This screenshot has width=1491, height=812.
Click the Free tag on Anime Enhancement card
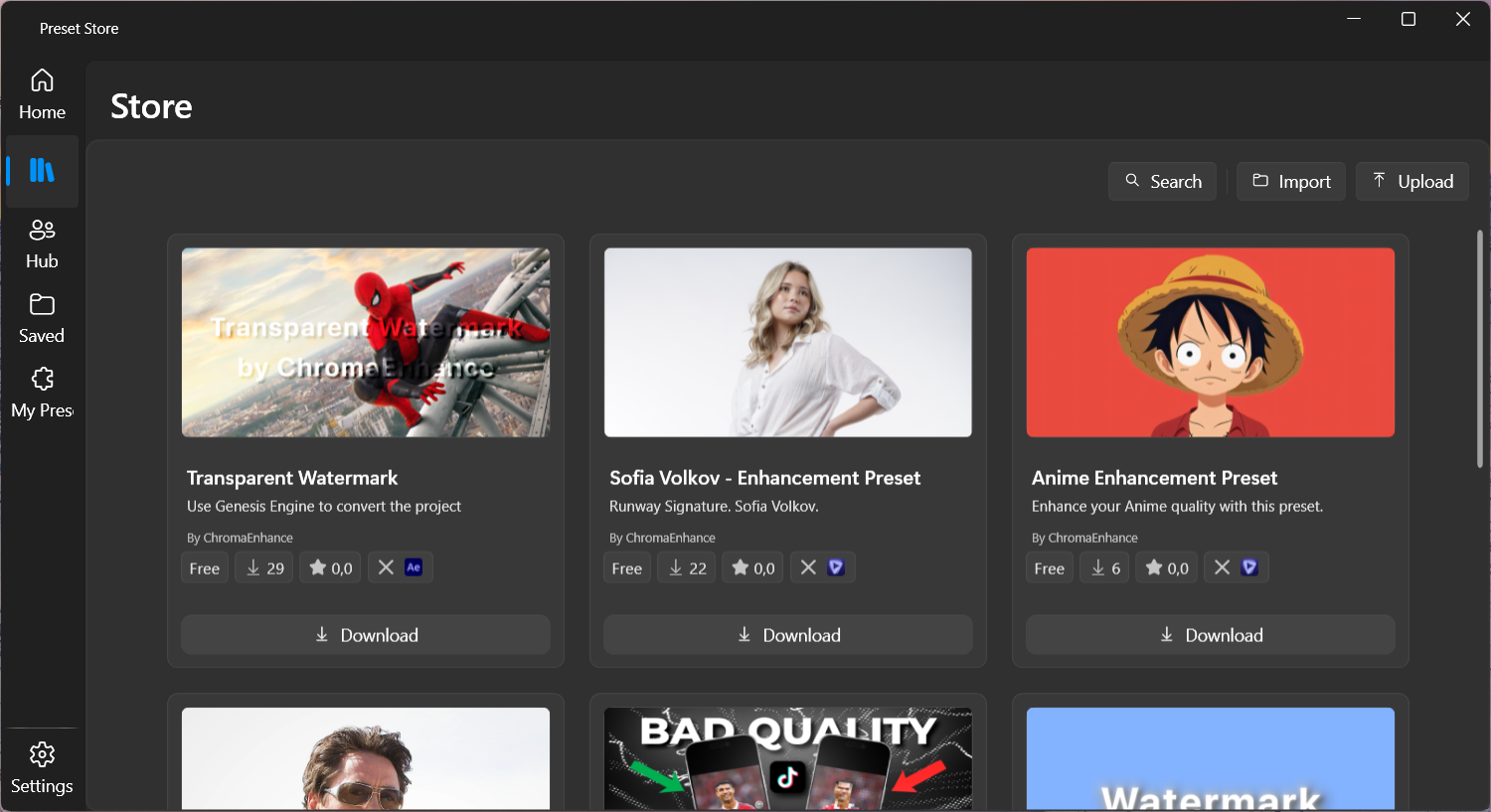pos(1050,568)
